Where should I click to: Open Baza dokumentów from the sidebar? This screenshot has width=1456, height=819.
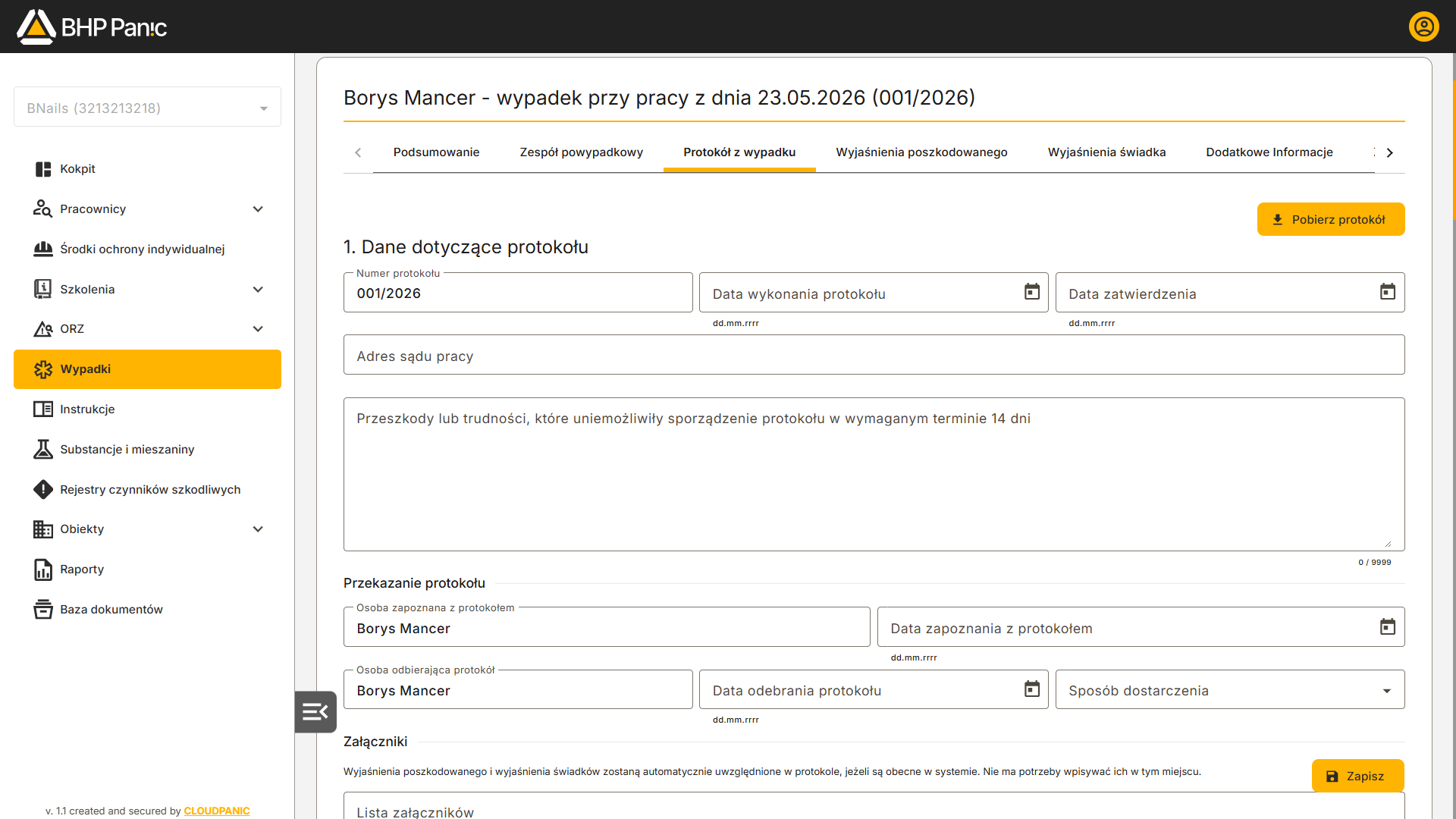(147, 609)
